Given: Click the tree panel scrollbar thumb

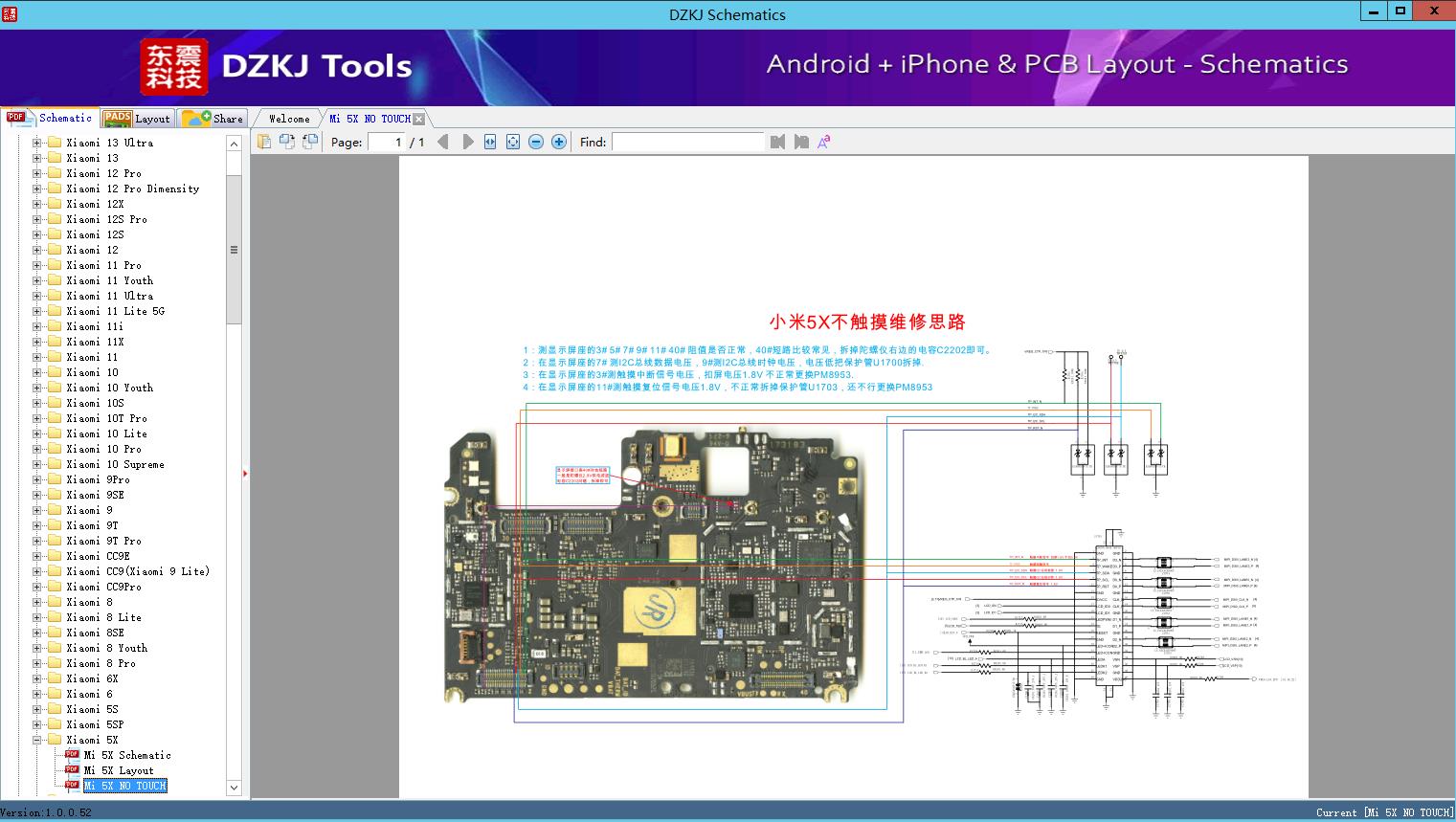Looking at the screenshot, I should tap(234, 250).
